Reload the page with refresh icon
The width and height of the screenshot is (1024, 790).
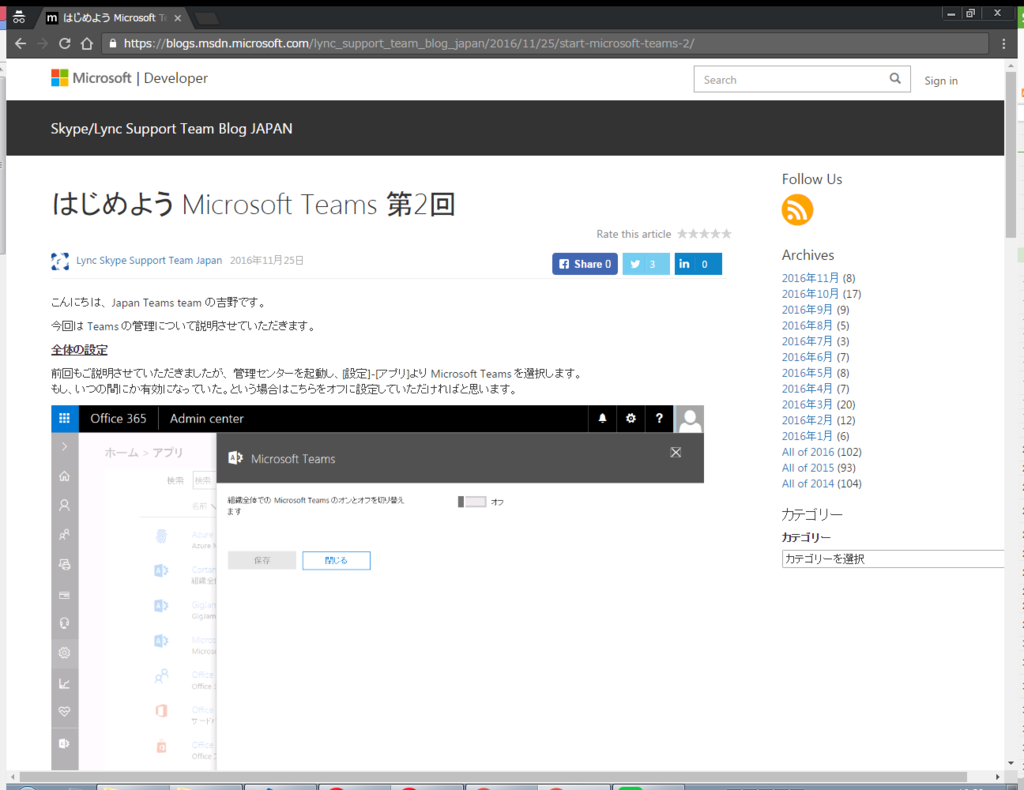pos(64,44)
